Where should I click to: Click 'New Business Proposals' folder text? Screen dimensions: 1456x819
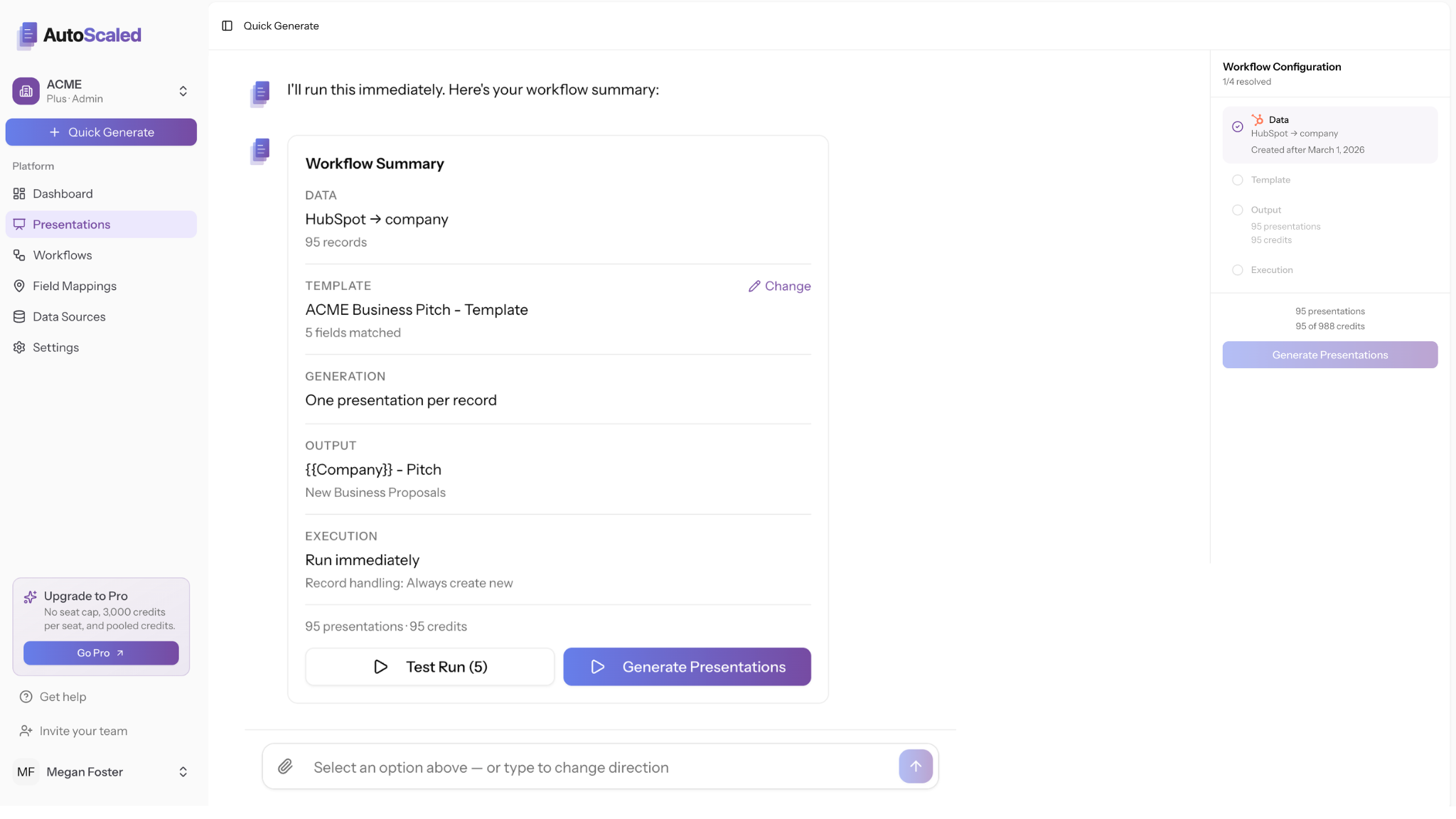point(375,493)
